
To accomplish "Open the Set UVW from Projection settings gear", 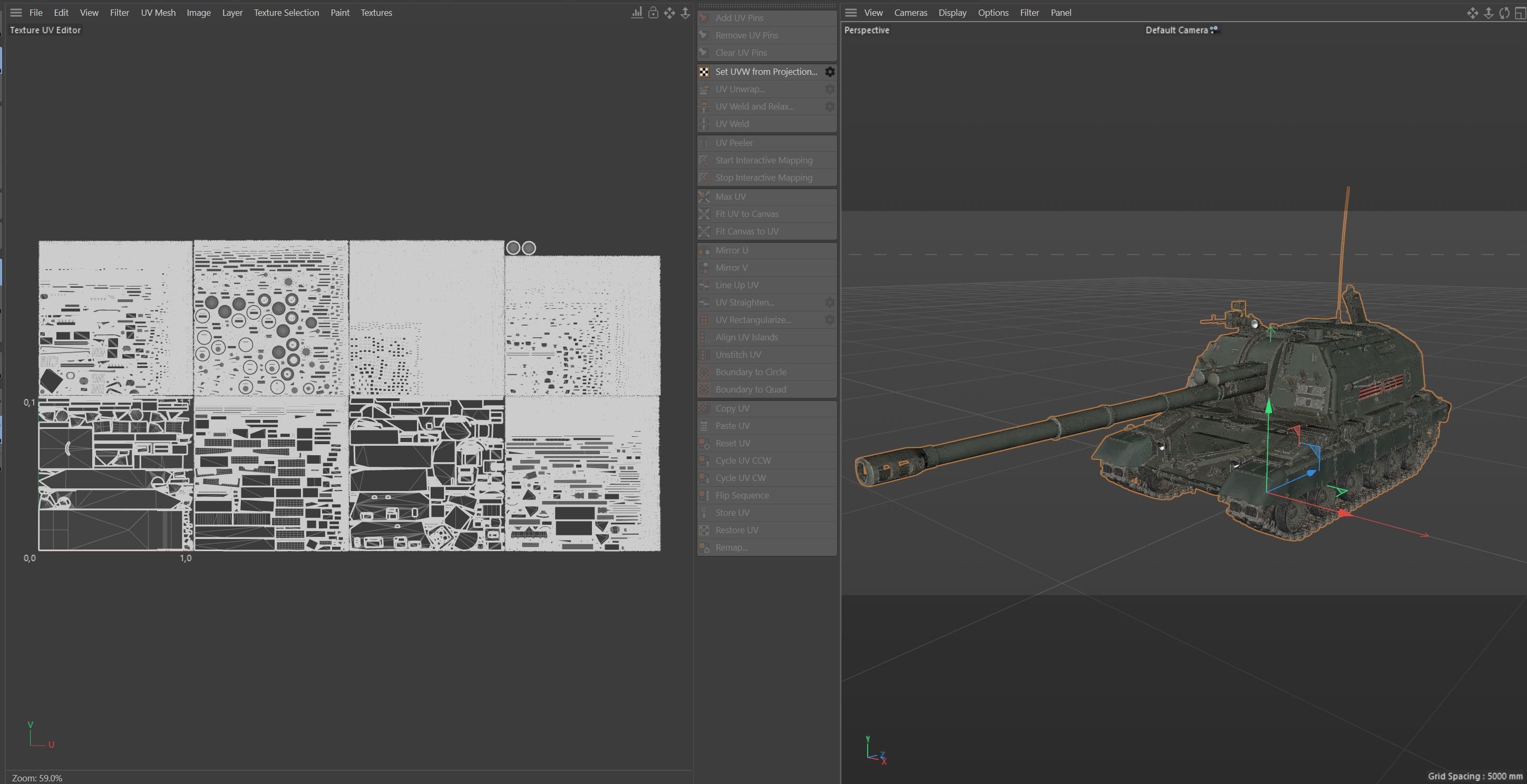I will coord(830,72).
